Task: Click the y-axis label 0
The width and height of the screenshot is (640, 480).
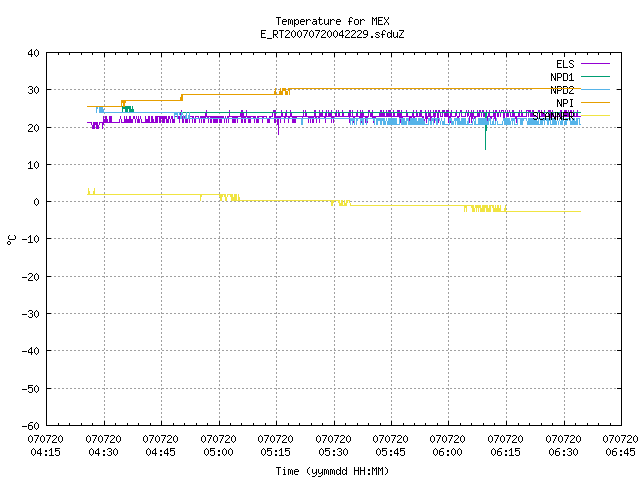Action: pos(37,202)
